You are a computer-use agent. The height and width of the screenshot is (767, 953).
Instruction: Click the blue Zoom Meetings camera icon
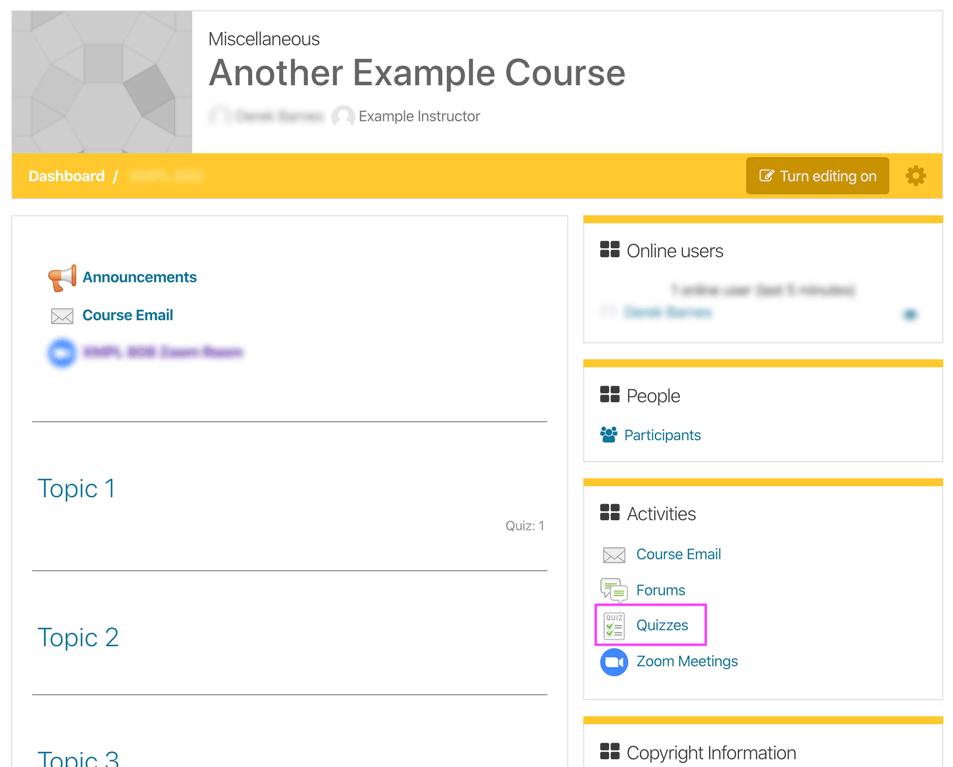click(613, 661)
